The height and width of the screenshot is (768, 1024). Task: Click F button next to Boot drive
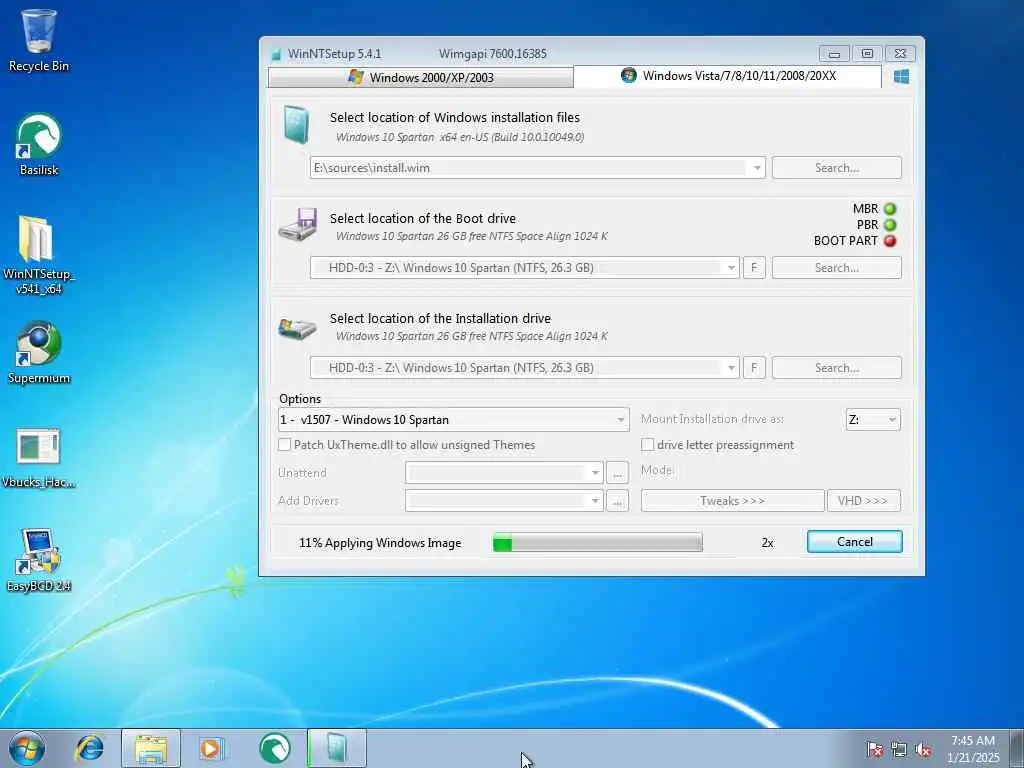754,268
